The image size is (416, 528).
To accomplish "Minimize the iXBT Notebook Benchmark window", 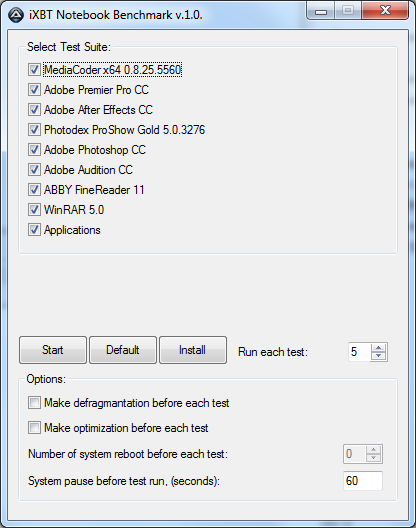I will click(321, 11).
